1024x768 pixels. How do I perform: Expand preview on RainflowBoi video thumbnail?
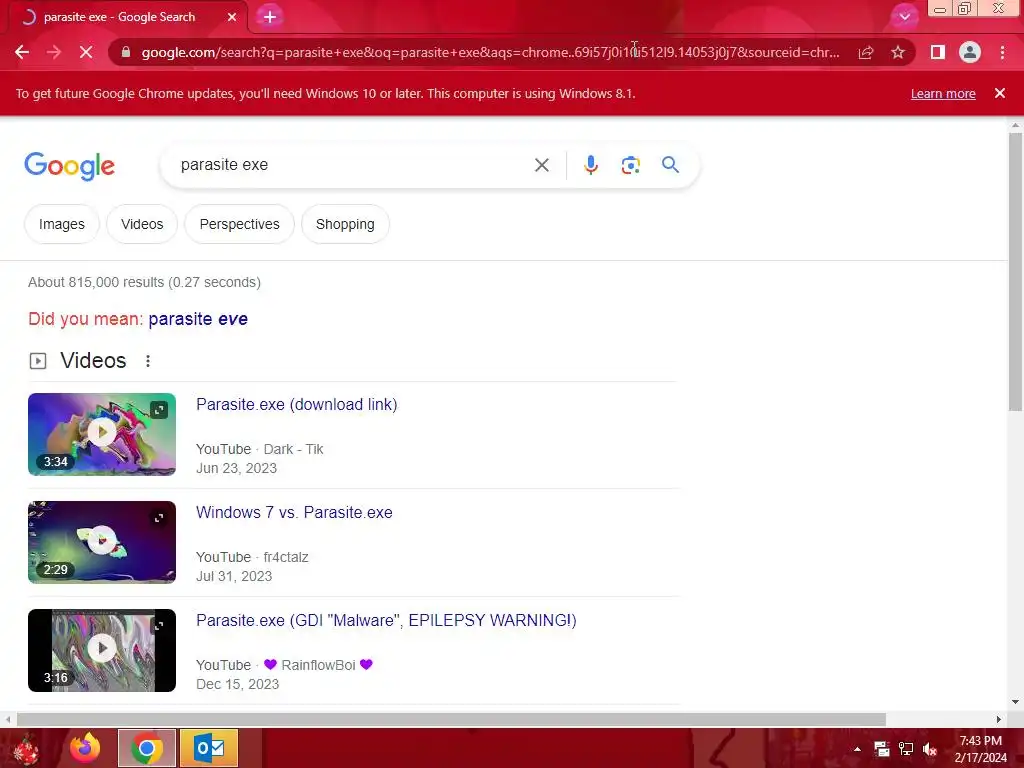click(159, 626)
